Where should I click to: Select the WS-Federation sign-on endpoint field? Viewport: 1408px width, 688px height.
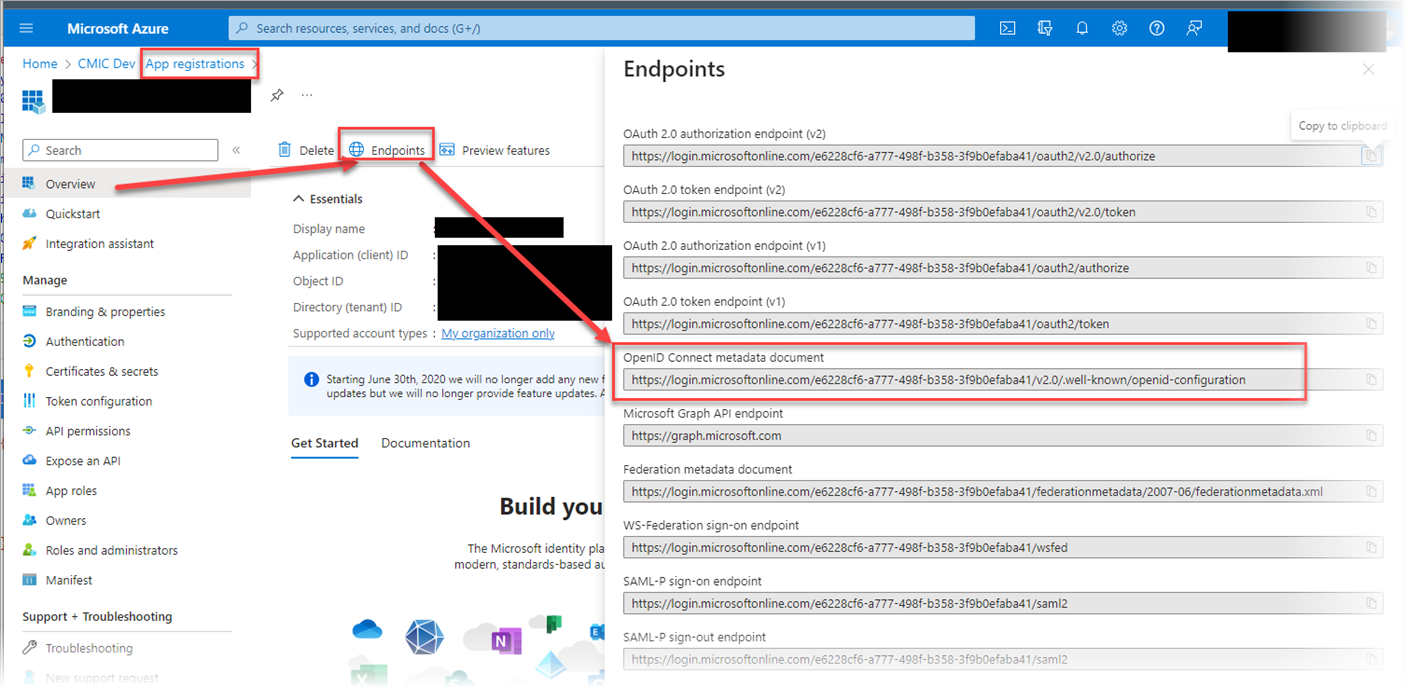pyautogui.click(x=1003, y=548)
